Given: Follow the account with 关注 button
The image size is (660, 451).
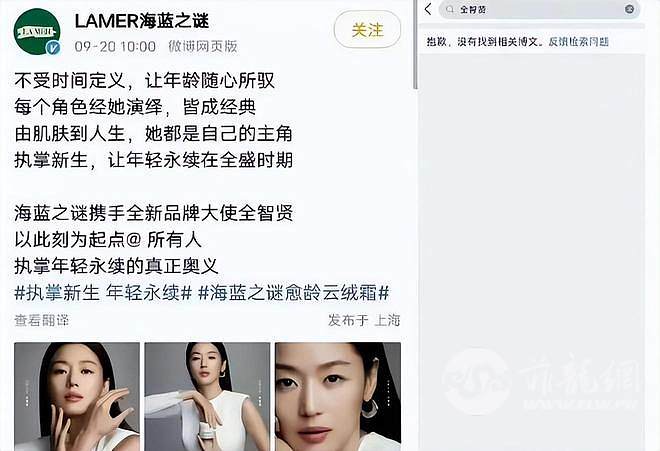Looking at the screenshot, I should tap(367, 29).
